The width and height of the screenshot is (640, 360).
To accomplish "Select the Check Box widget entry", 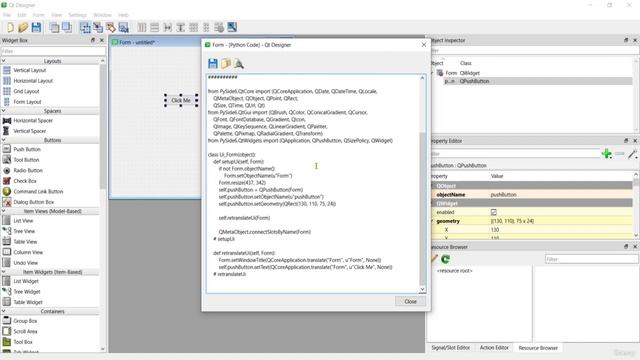I will pos(25,181).
